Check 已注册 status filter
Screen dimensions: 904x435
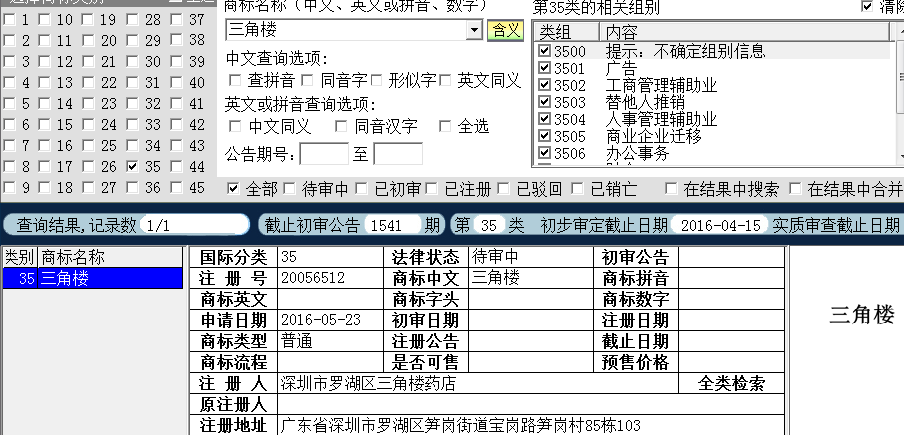coord(431,188)
